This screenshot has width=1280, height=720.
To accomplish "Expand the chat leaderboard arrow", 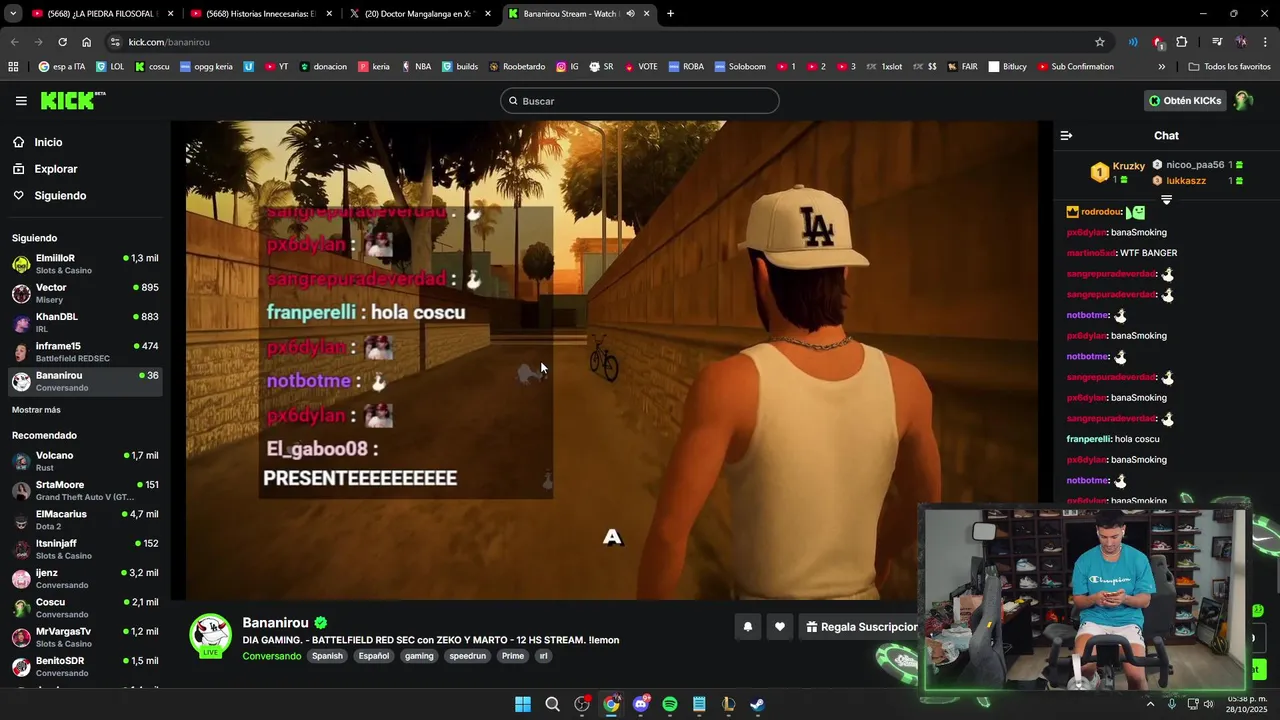I will (1166, 200).
